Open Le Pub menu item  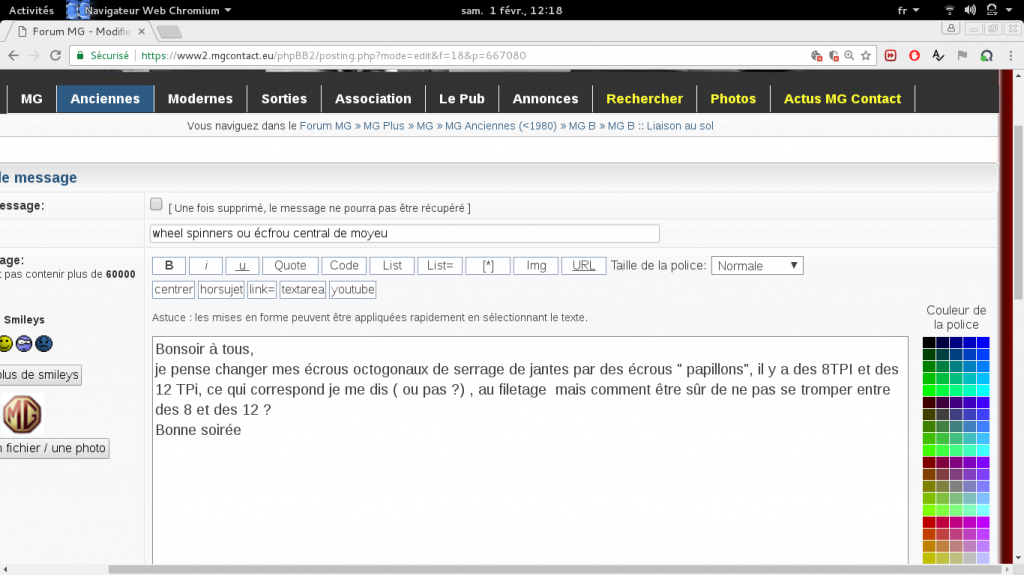[462, 99]
